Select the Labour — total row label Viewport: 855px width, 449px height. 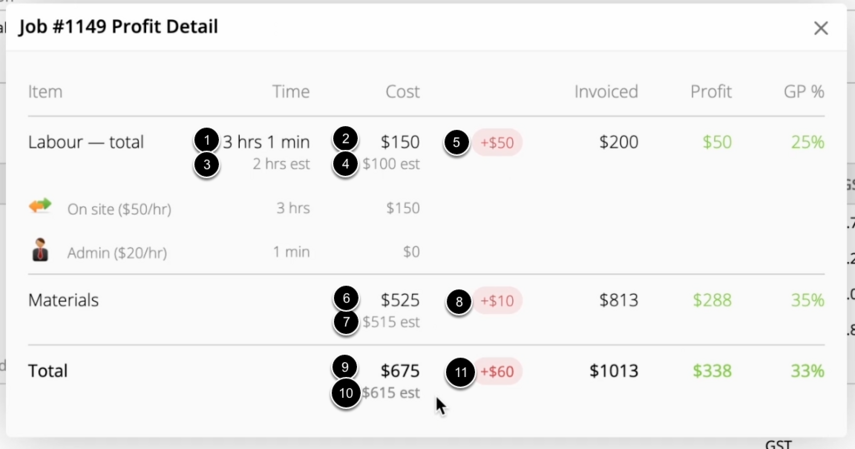pyautogui.click(x=86, y=142)
